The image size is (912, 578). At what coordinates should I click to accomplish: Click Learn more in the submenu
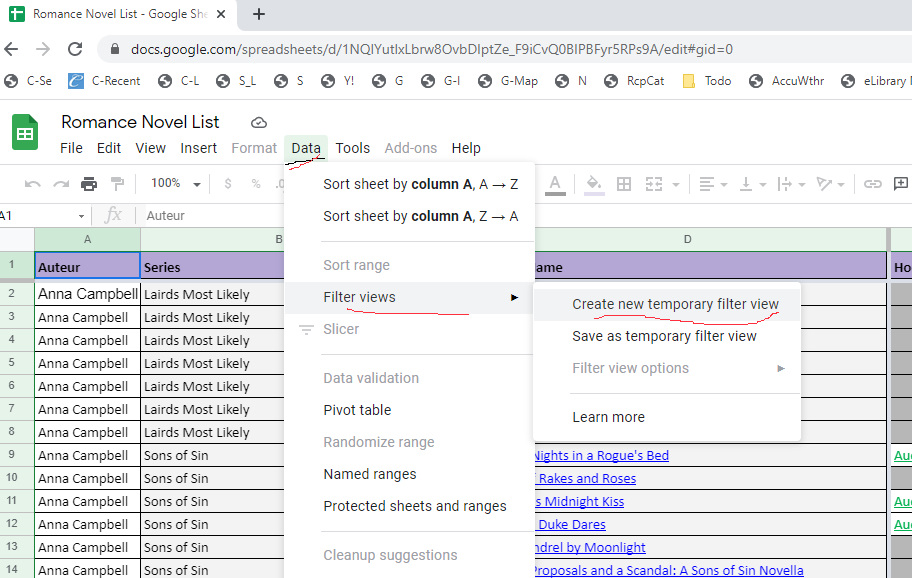click(x=608, y=417)
